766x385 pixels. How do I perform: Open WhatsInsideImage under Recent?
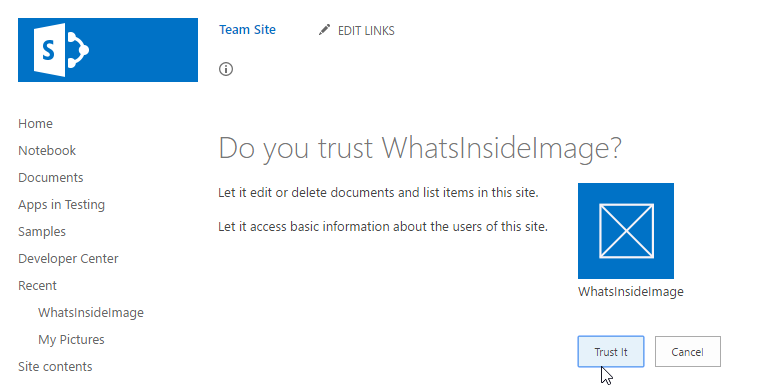point(91,313)
